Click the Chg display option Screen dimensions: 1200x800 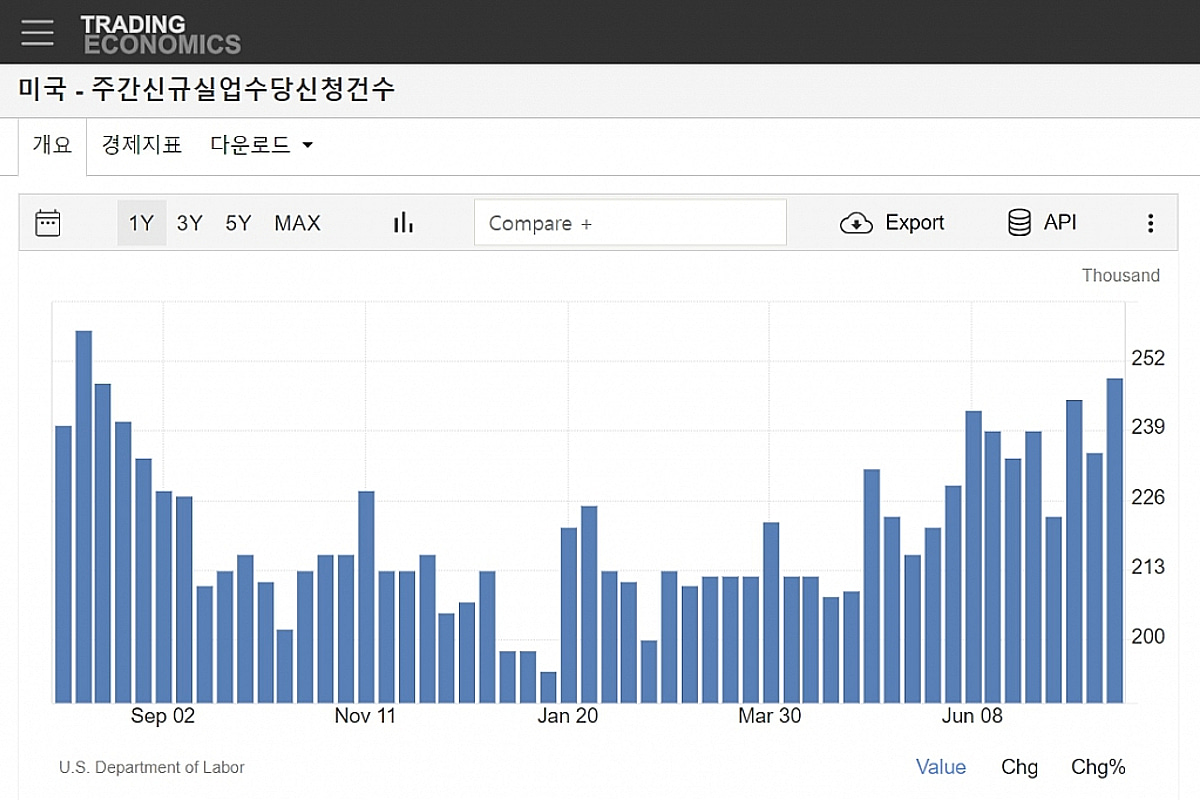[1019, 767]
